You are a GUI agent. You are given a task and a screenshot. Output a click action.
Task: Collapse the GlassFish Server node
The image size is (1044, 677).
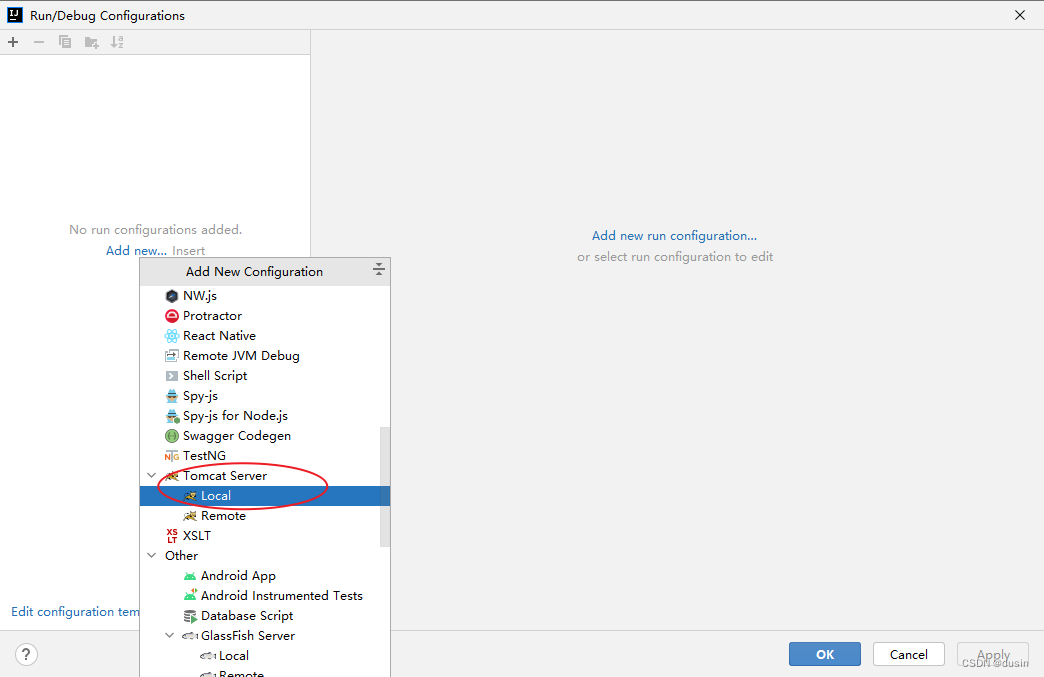(169, 635)
